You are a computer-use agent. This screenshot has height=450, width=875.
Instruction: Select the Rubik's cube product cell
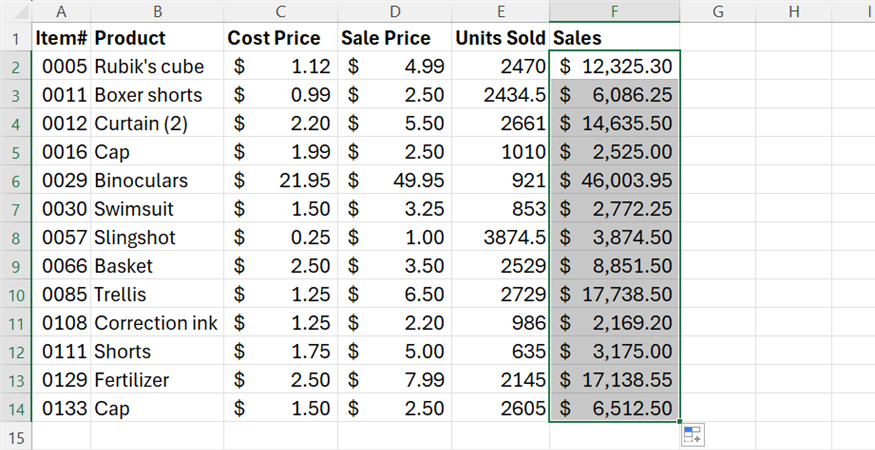pyautogui.click(x=157, y=66)
